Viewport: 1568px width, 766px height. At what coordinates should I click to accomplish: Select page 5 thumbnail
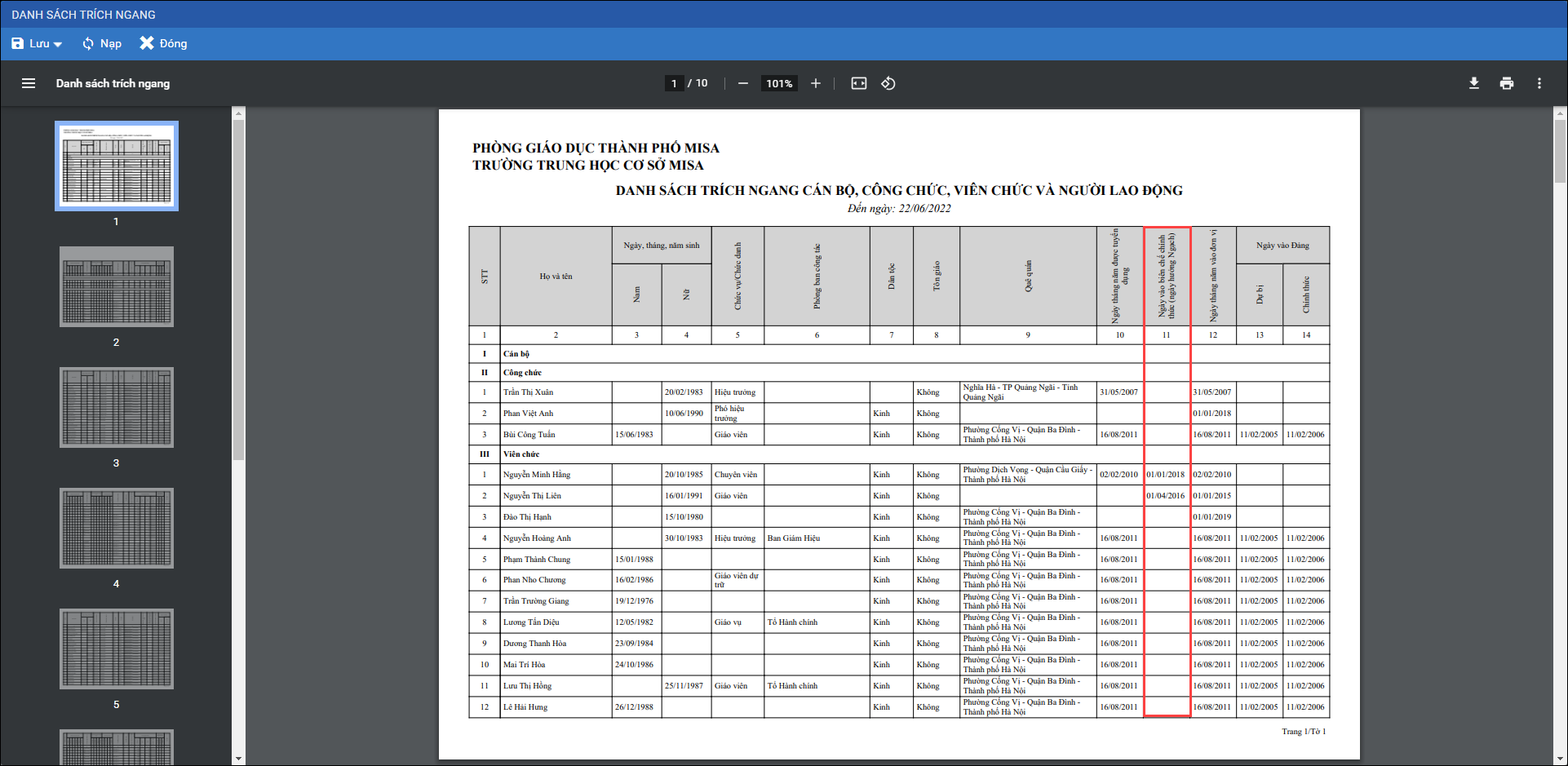tap(117, 649)
